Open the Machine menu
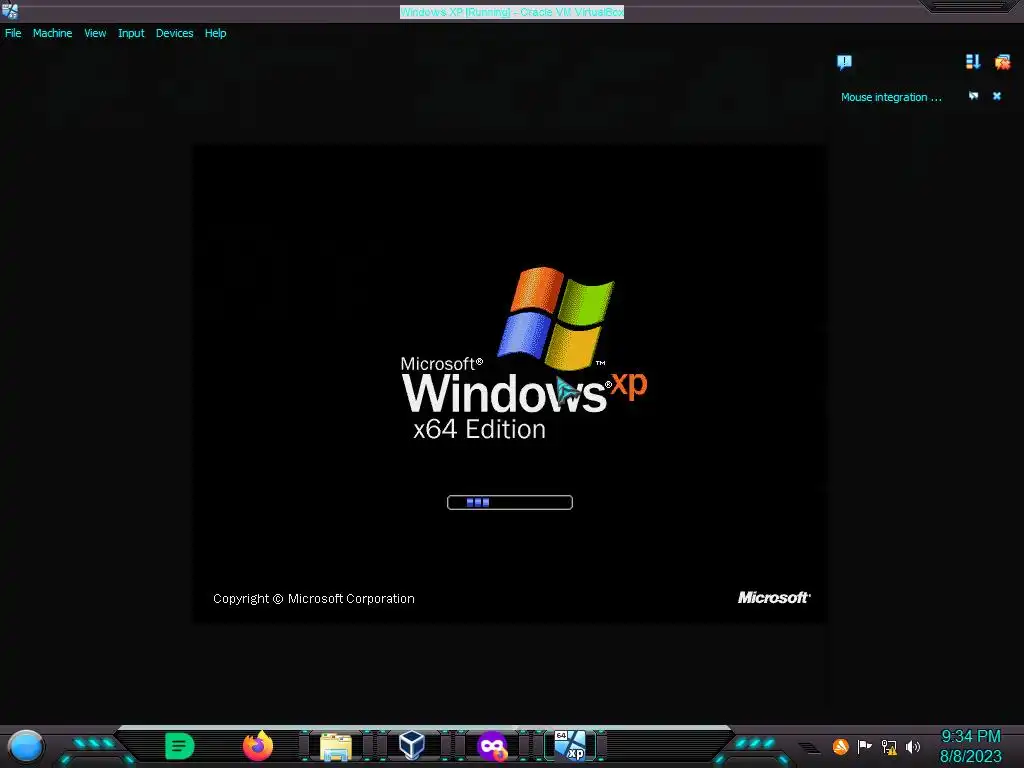1024x768 pixels. (x=52, y=33)
